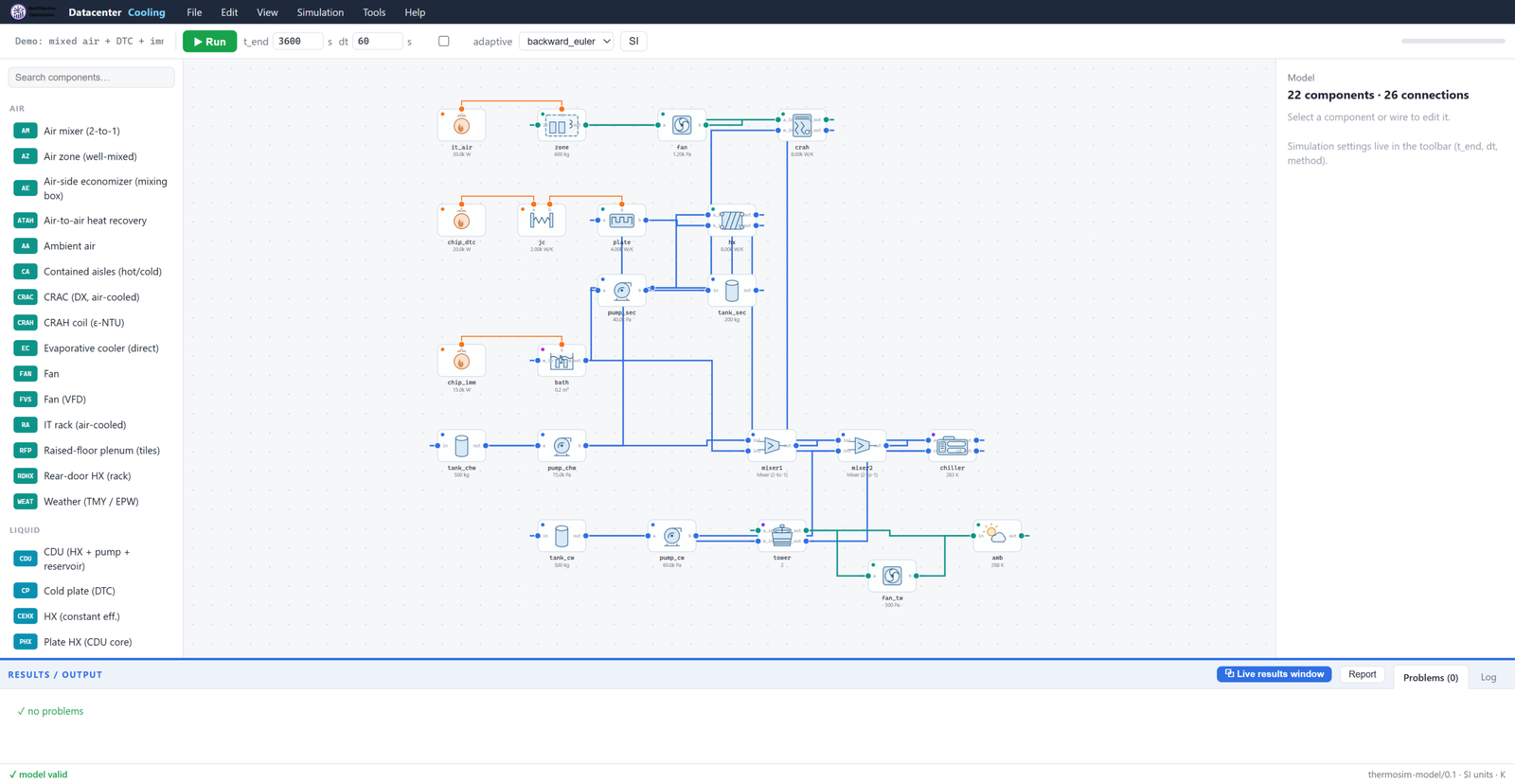Open the View menu
Image resolution: width=1515 pixels, height=784 pixels.
(267, 12)
